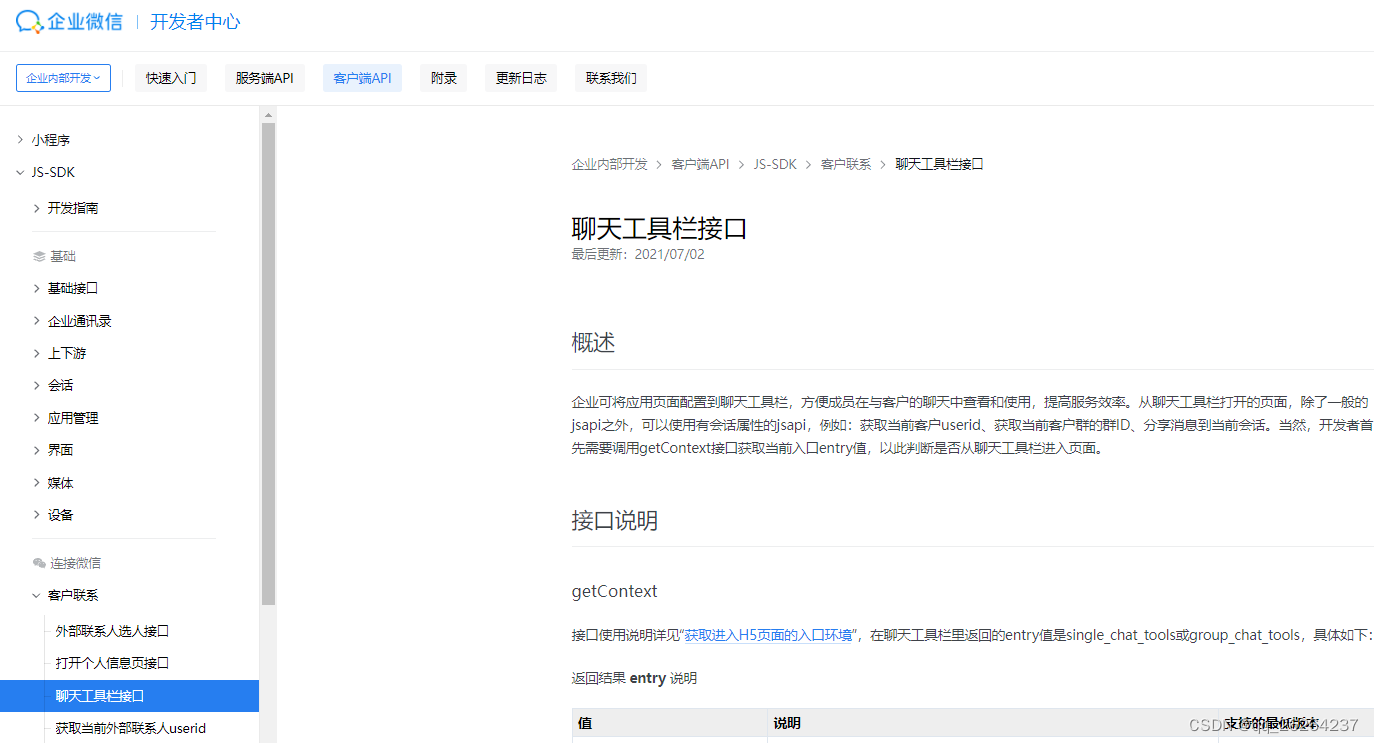Click the 返回结果 entry 说明 text
Screen dimensions: 1374x743
pyautogui.click(x=634, y=678)
